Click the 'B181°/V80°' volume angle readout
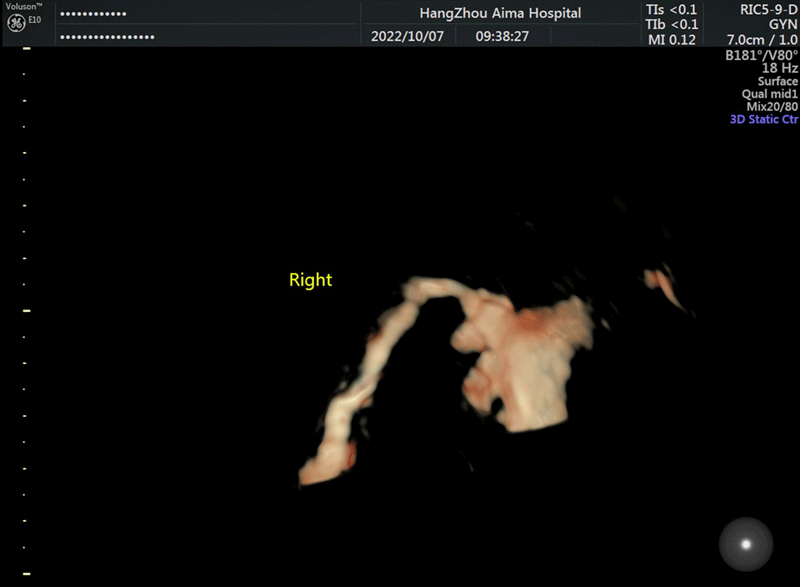 click(762, 55)
